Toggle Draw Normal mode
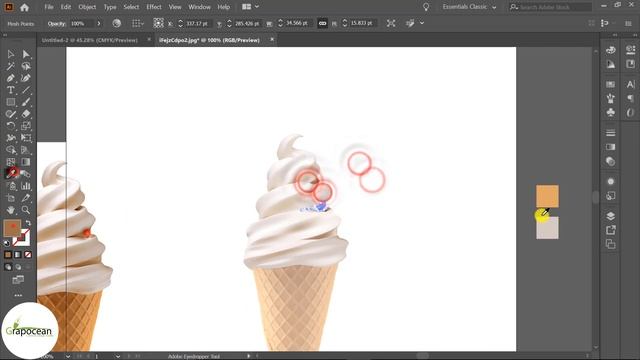 point(8,267)
